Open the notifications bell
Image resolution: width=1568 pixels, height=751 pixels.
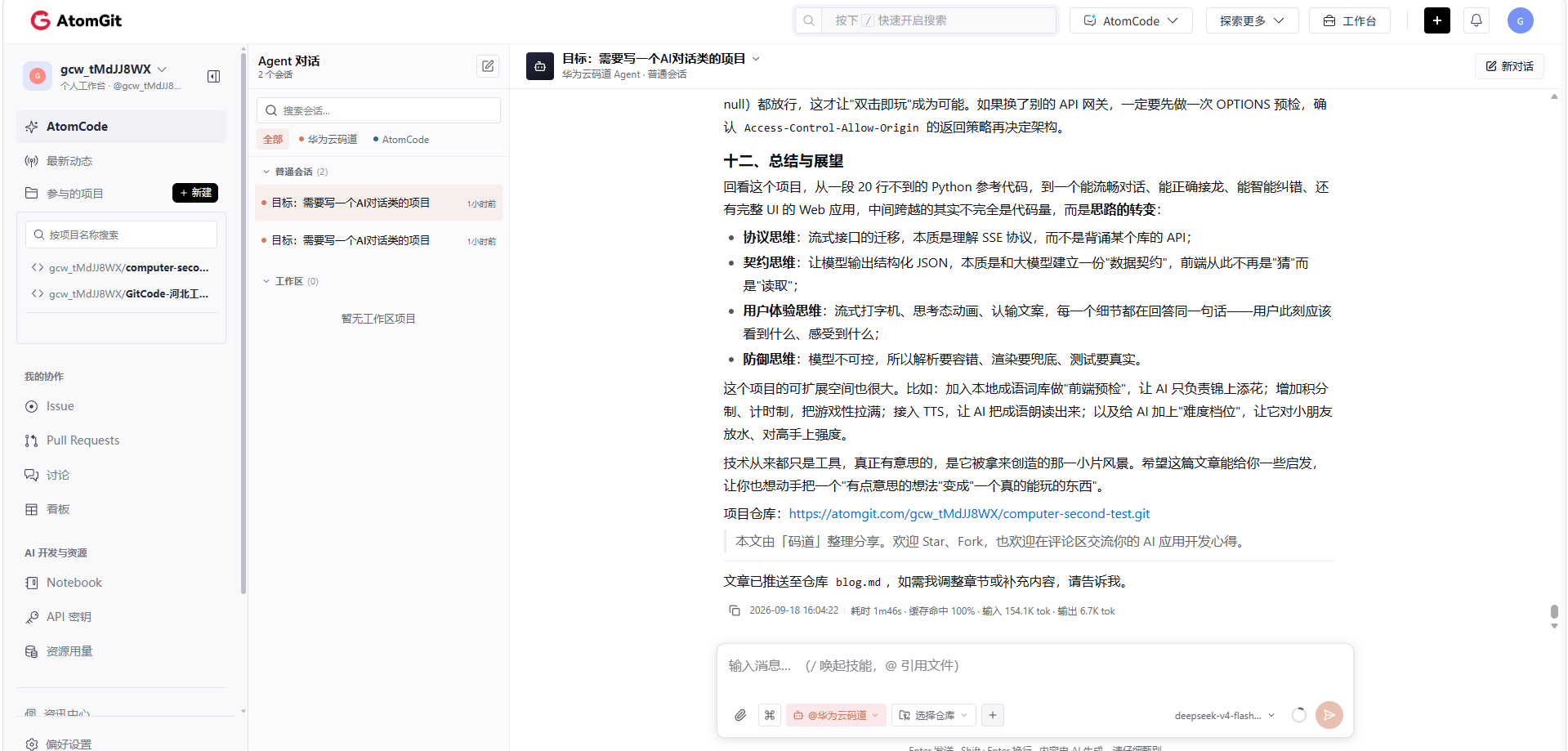point(1476,20)
